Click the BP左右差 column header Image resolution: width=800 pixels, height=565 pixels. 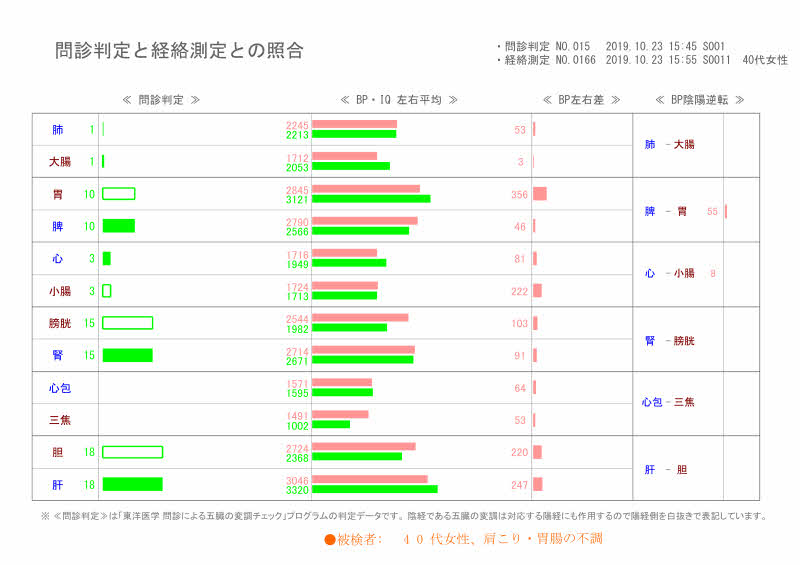pos(581,100)
